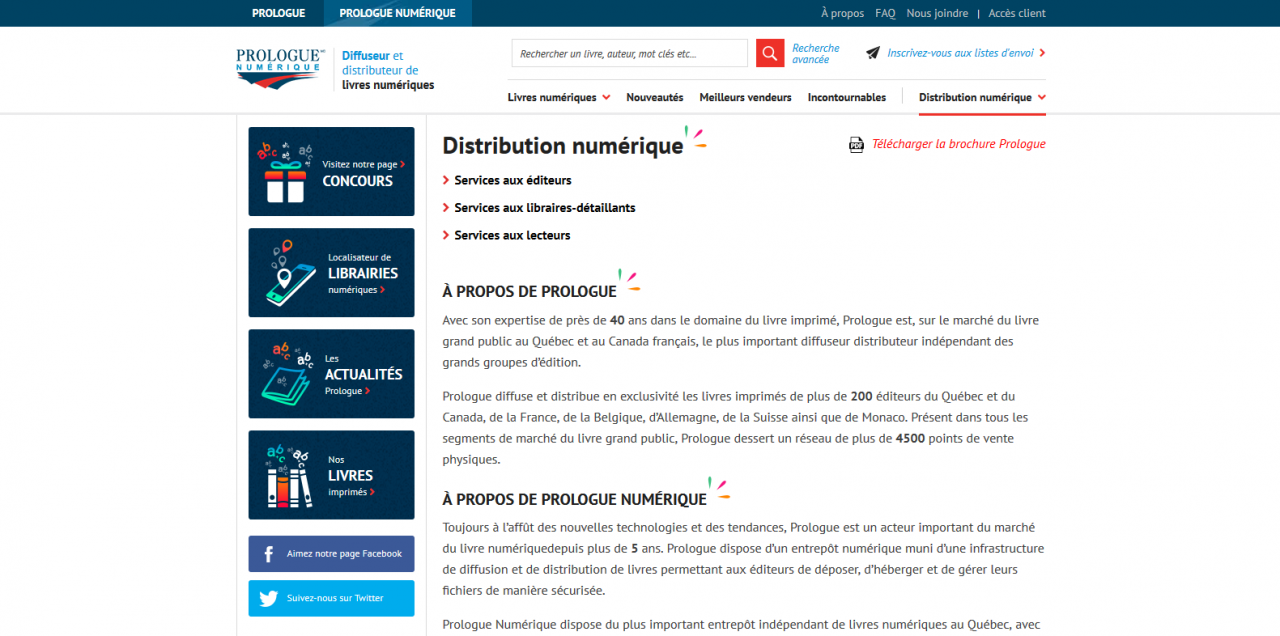Click the bookshelf Livres imprimés icon
The height and width of the screenshot is (636, 1280).
(x=291, y=475)
